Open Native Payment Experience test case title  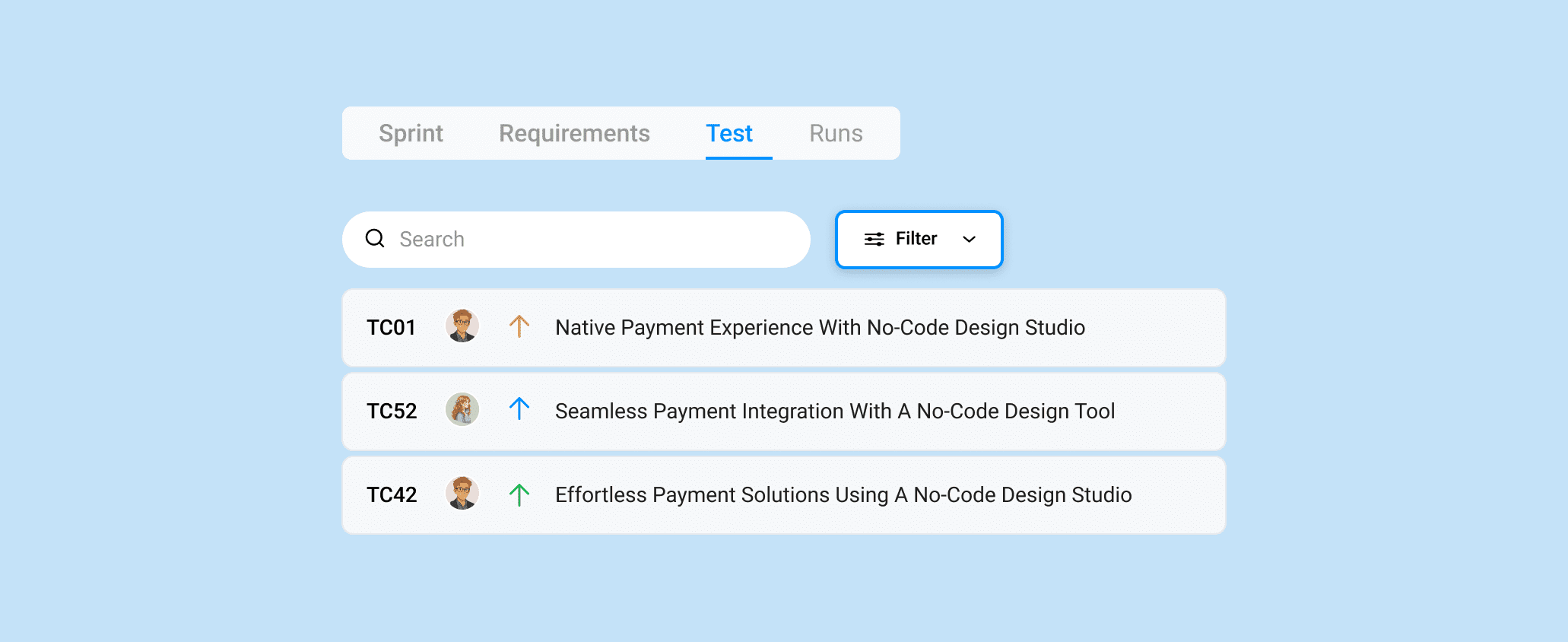click(820, 328)
